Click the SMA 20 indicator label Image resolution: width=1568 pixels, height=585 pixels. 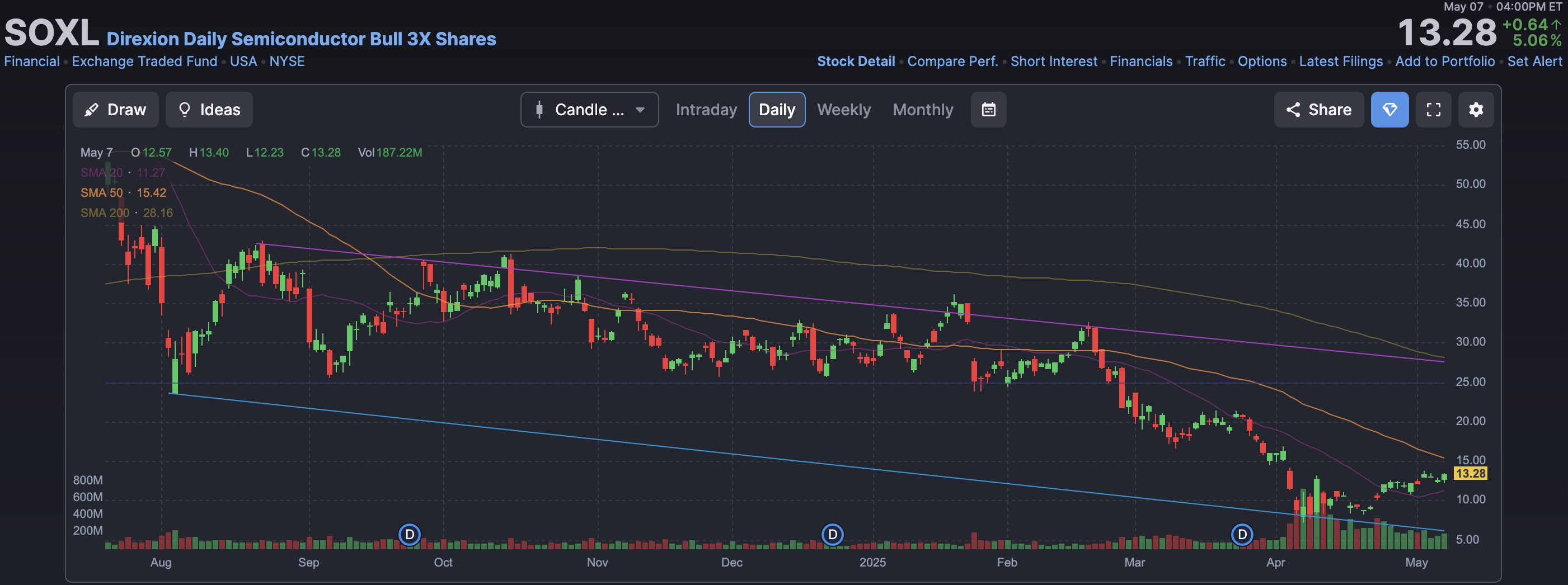tap(102, 173)
